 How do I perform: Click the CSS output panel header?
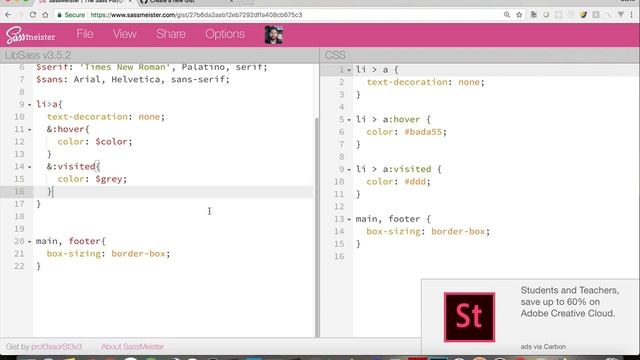pyautogui.click(x=480, y=55)
